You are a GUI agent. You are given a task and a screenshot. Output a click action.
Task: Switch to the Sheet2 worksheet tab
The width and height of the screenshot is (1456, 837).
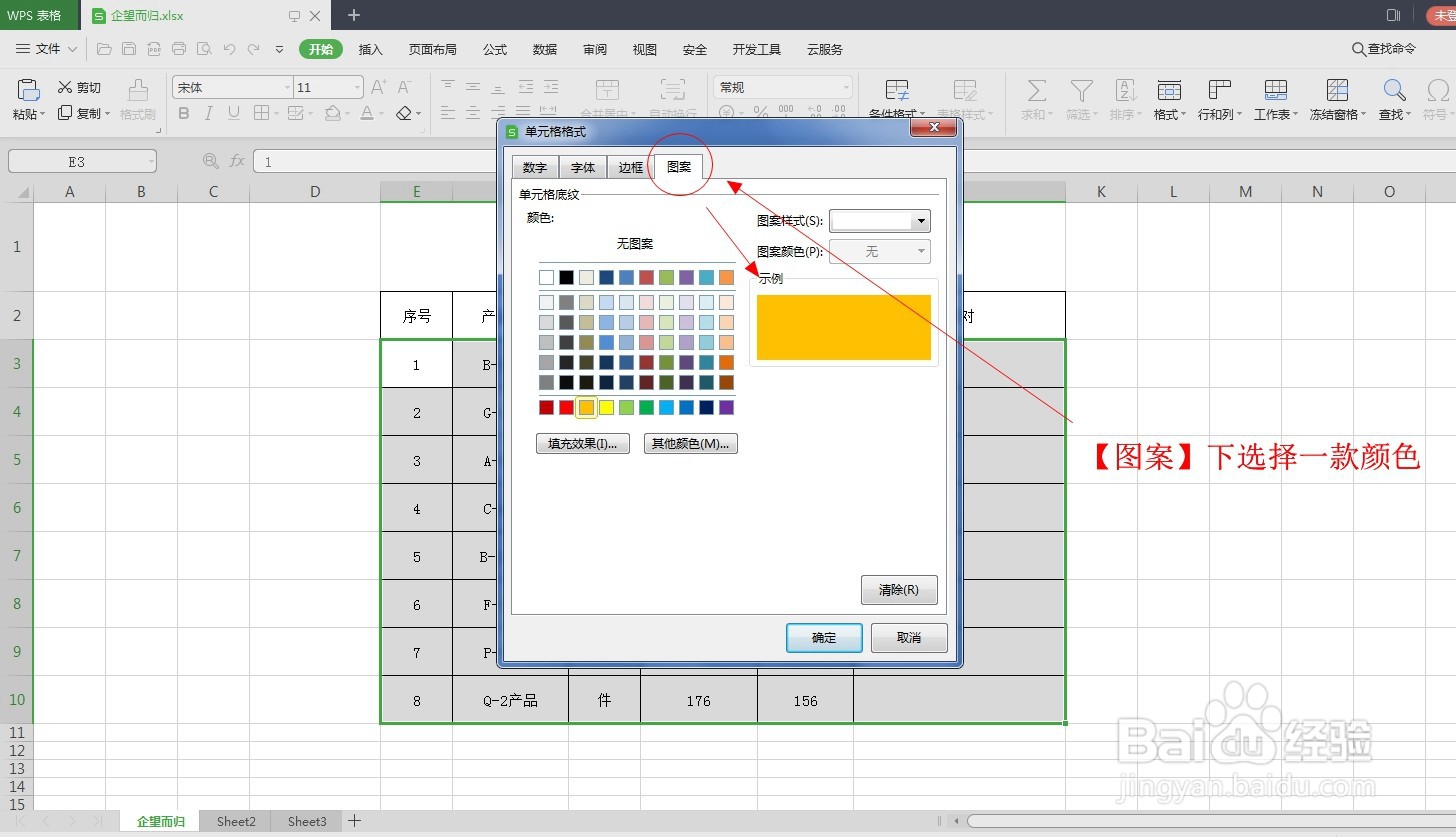coord(236,822)
